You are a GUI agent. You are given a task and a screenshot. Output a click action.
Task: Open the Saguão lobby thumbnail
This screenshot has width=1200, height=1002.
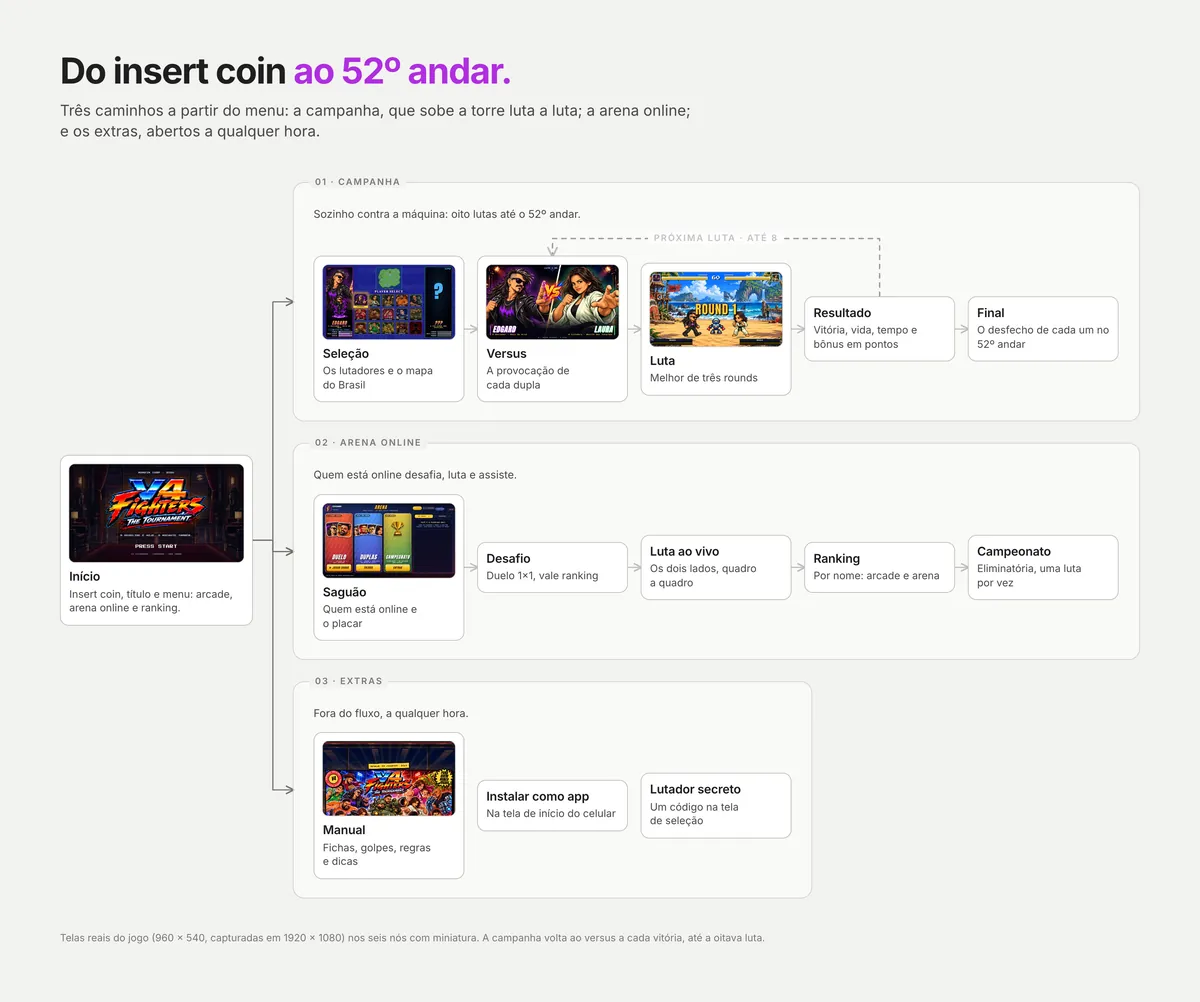point(389,540)
